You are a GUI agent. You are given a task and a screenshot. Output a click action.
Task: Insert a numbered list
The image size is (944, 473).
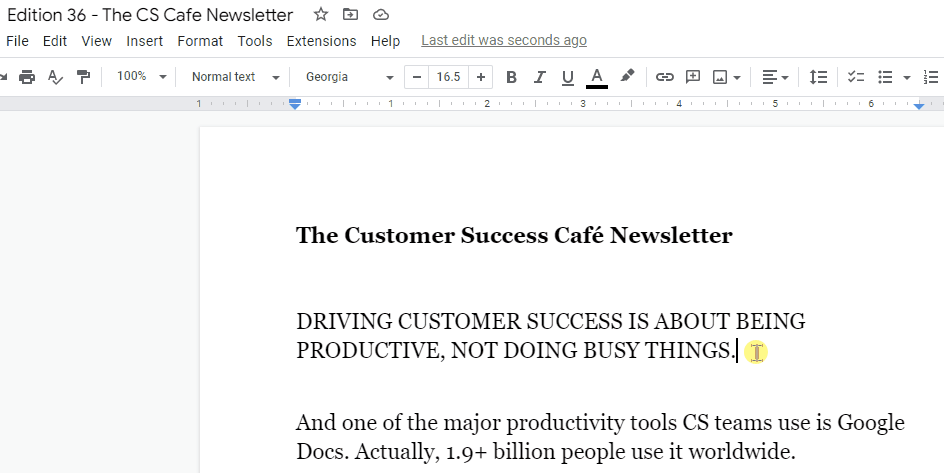click(x=931, y=77)
